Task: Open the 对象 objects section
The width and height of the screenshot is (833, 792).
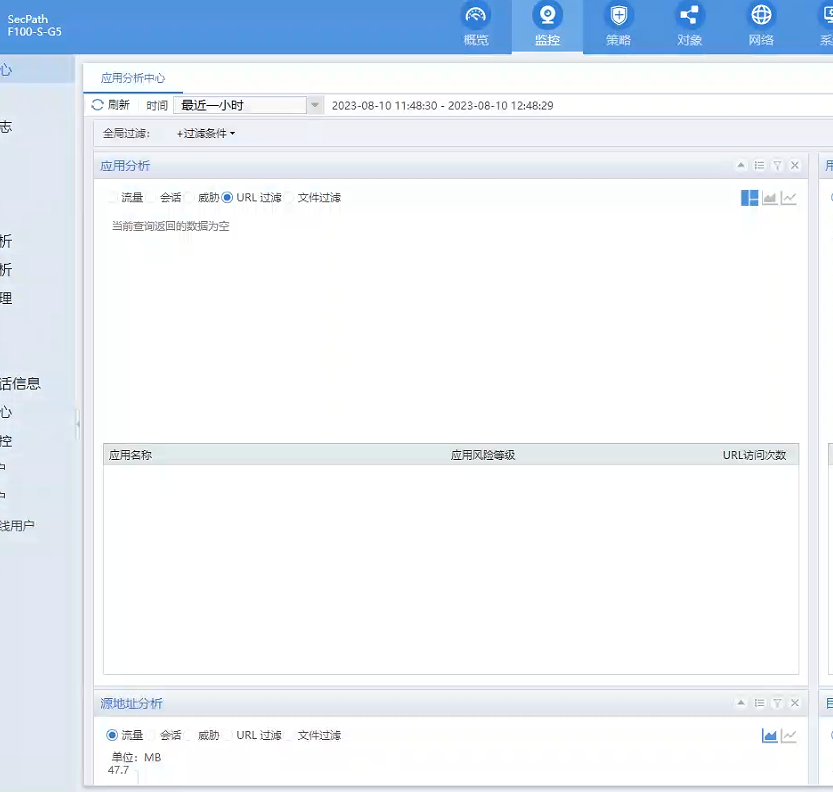Action: point(690,25)
